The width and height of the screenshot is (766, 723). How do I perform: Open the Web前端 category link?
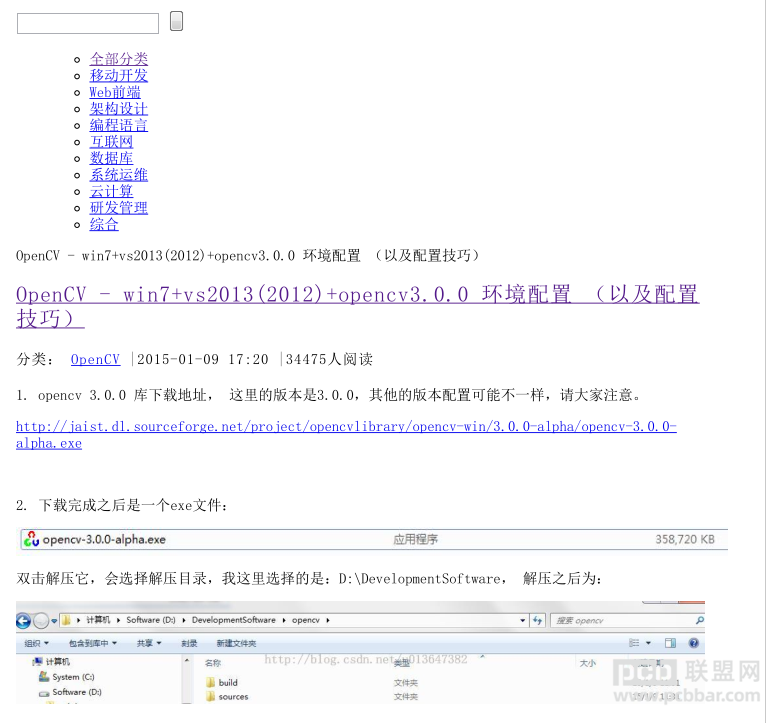tap(115, 92)
